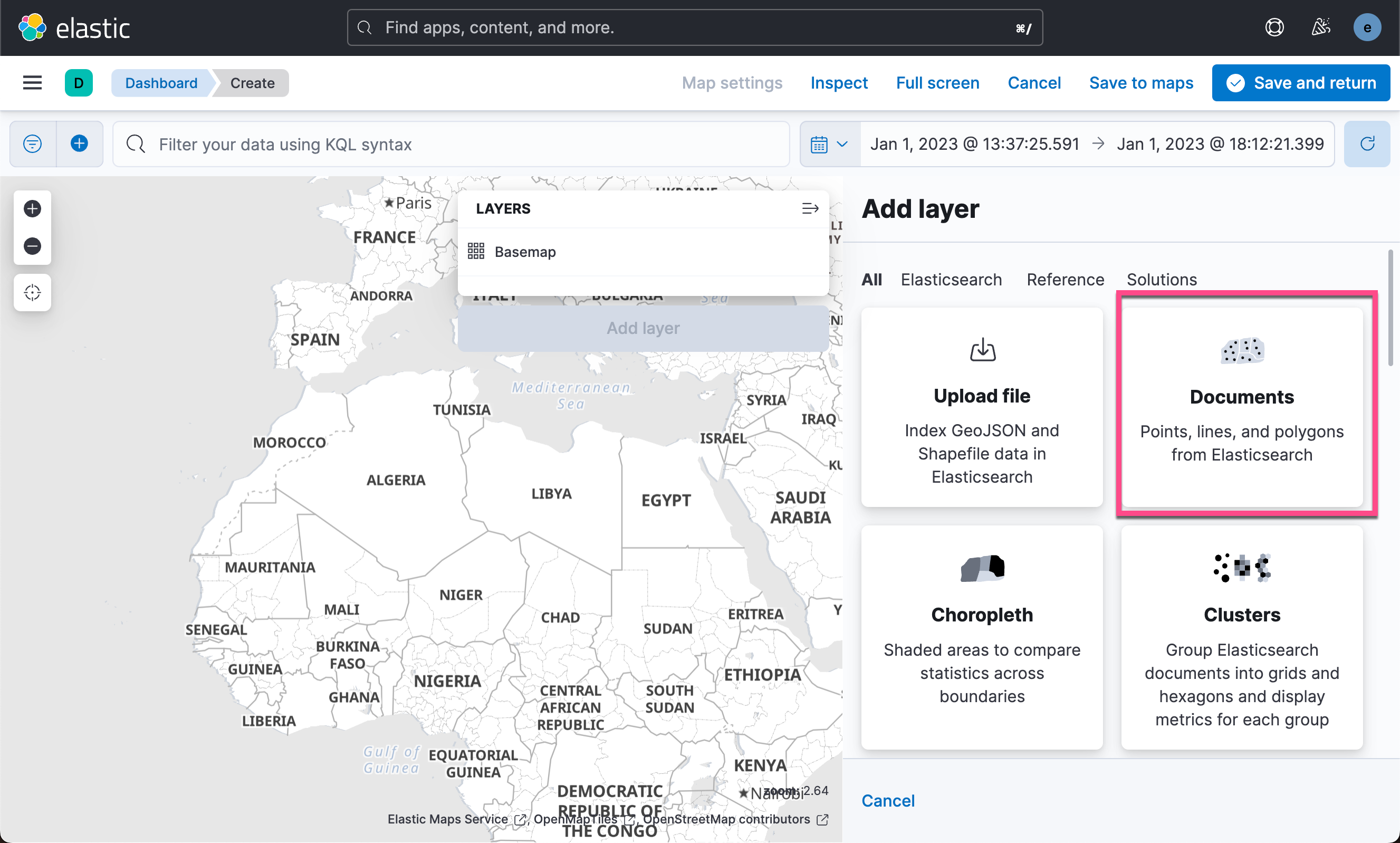Open the help menu lifebuoy icon
The image size is (1400, 843).
pos(1274,27)
